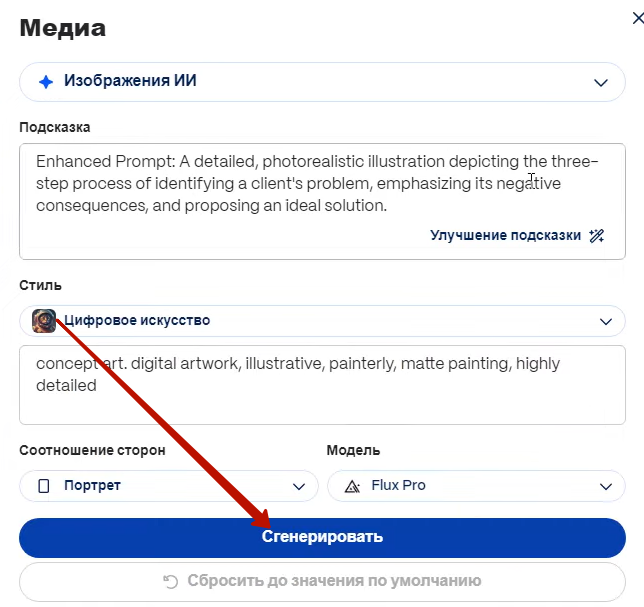Screen dimensions: 644x607
Task: Open the Цифровое искусство style dropdown
Action: [x=322, y=321]
